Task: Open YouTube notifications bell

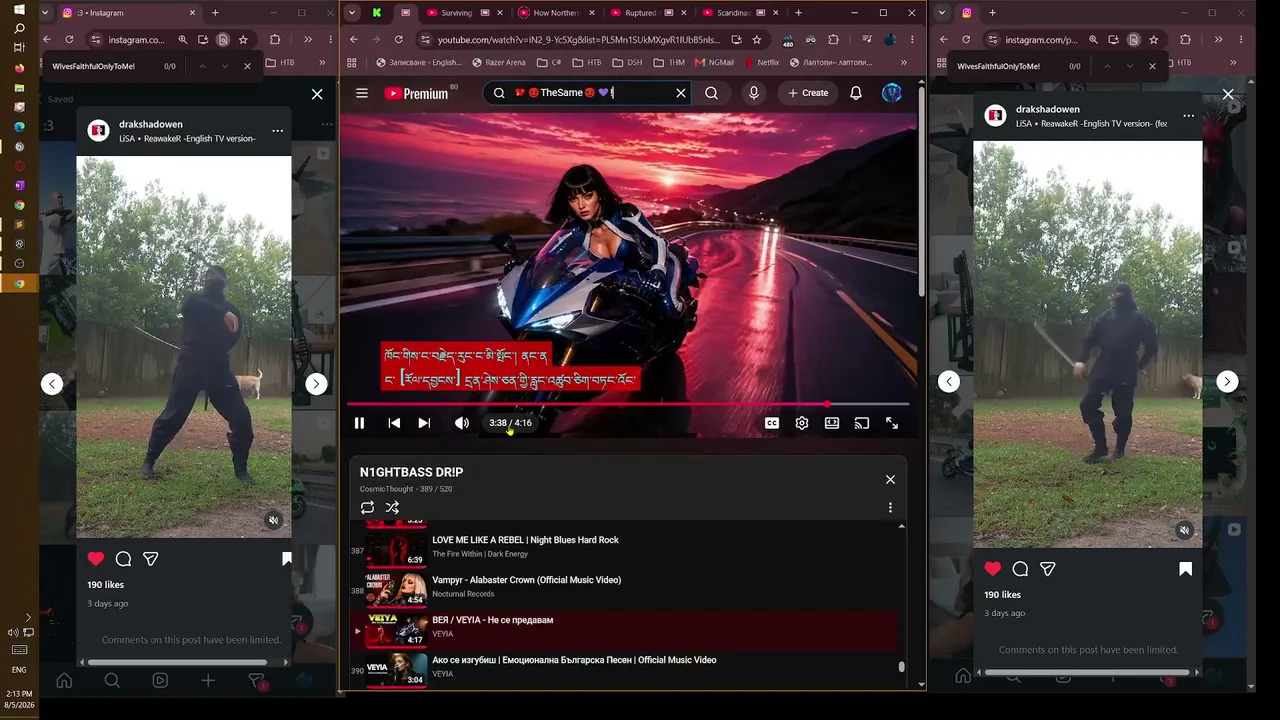Action: tap(856, 93)
